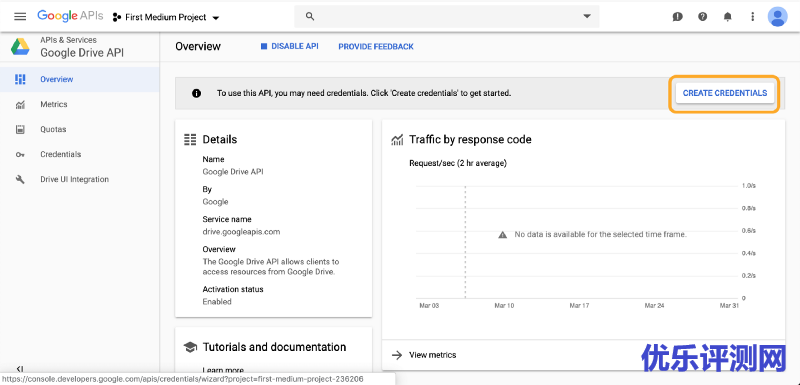This screenshot has height=385, width=800.
Task: Open the send feedback icon
Action: pyautogui.click(x=678, y=17)
